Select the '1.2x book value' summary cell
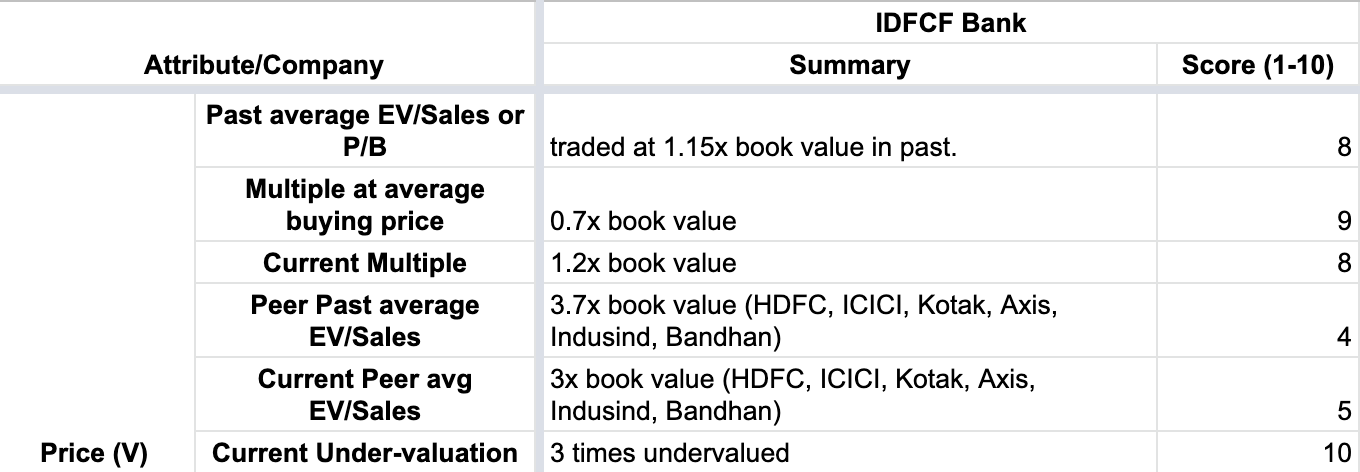The width and height of the screenshot is (1360, 472). click(848, 263)
